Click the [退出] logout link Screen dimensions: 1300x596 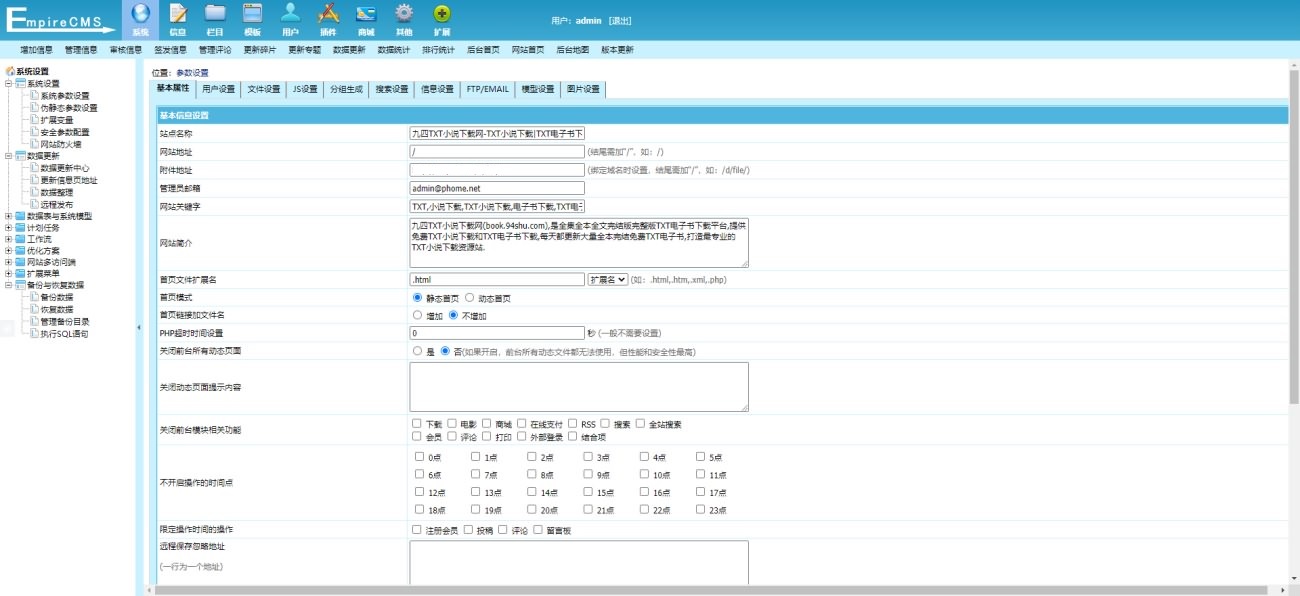pos(620,21)
